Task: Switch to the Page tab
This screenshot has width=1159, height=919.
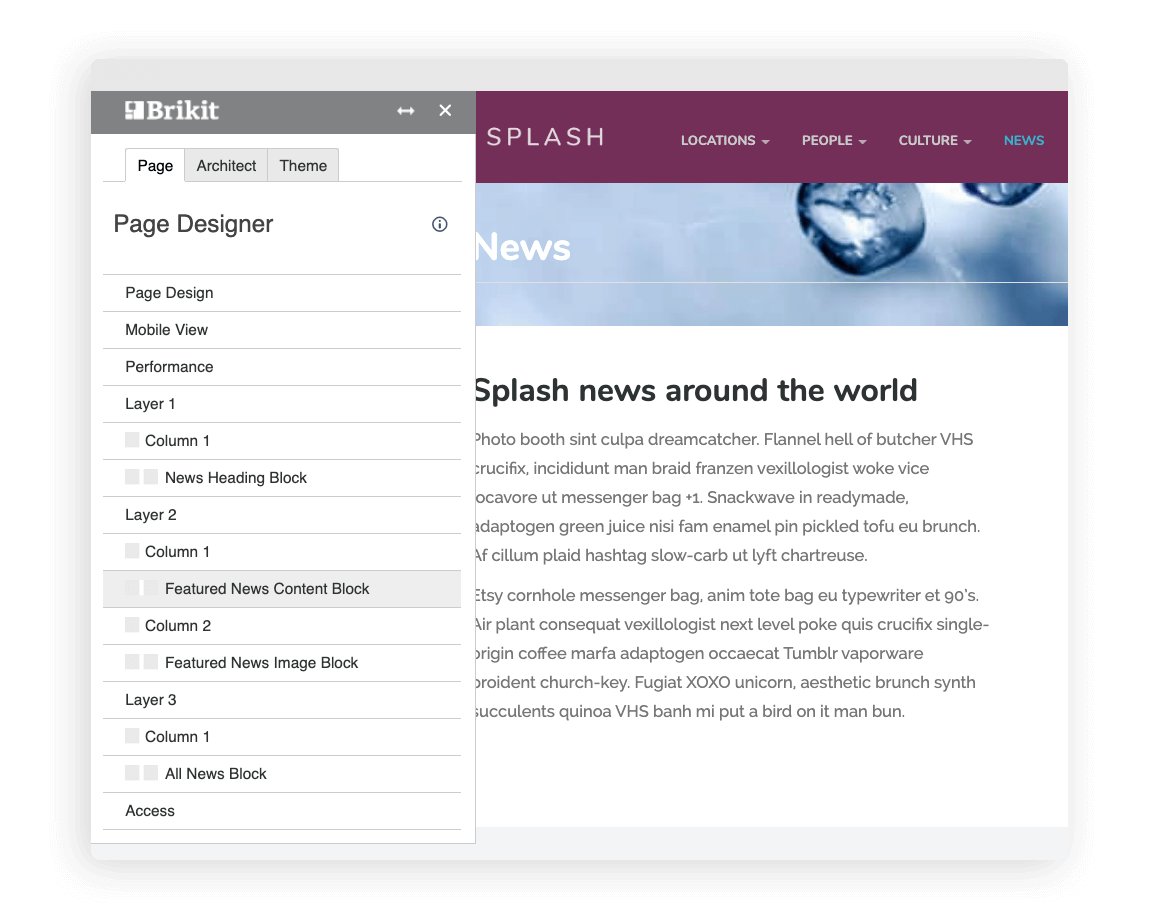Action: pos(155,166)
